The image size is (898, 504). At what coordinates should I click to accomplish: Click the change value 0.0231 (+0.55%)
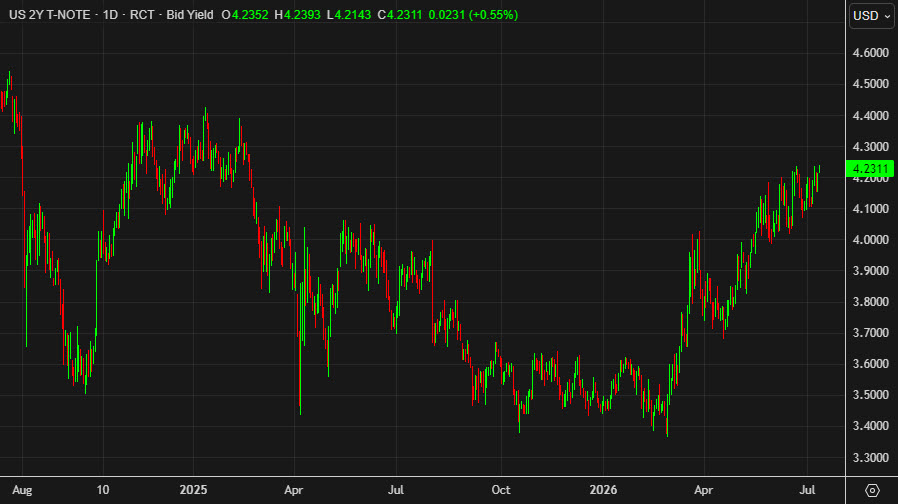point(473,15)
